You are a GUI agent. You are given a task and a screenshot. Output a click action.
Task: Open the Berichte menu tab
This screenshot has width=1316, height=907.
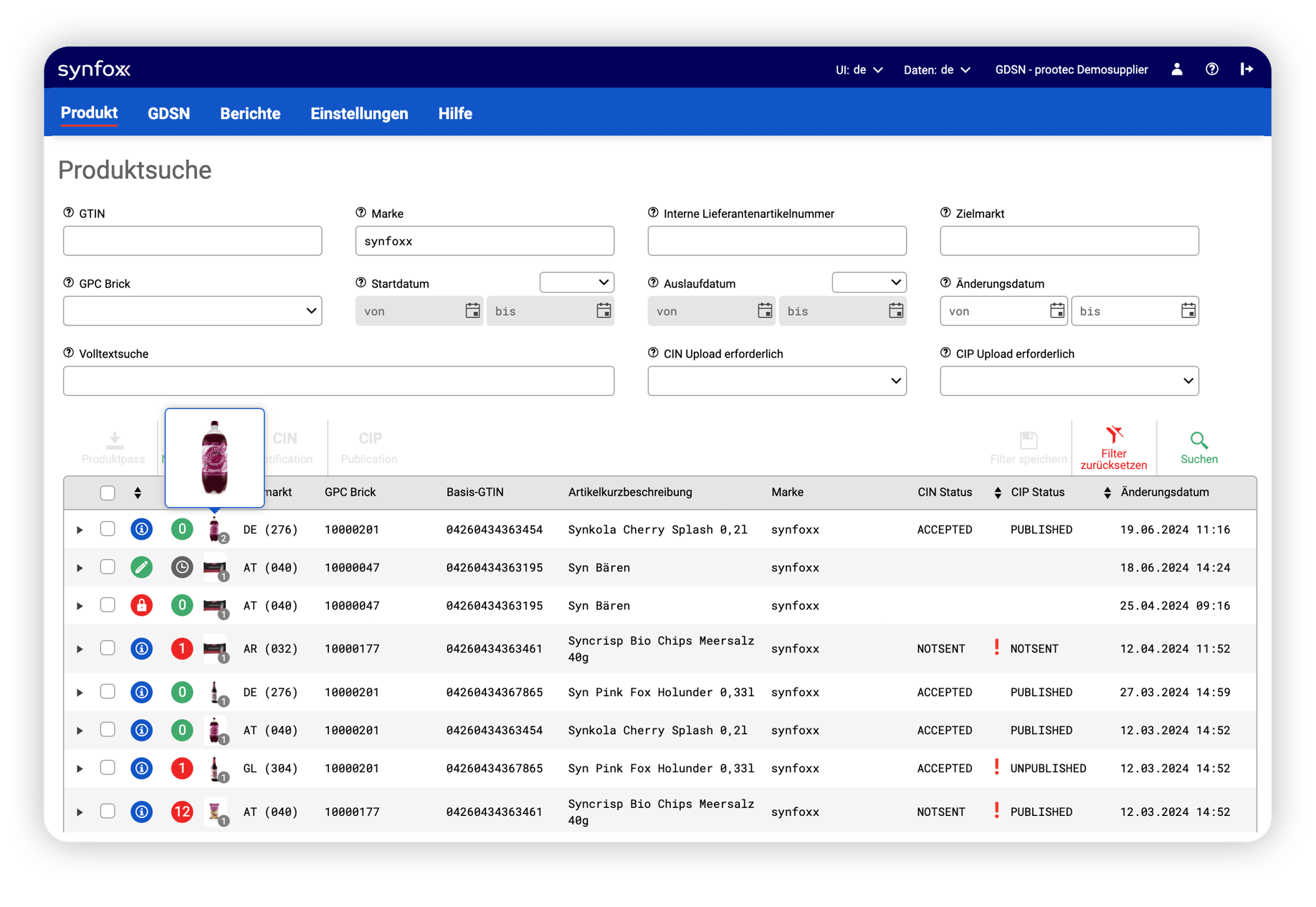(x=249, y=114)
